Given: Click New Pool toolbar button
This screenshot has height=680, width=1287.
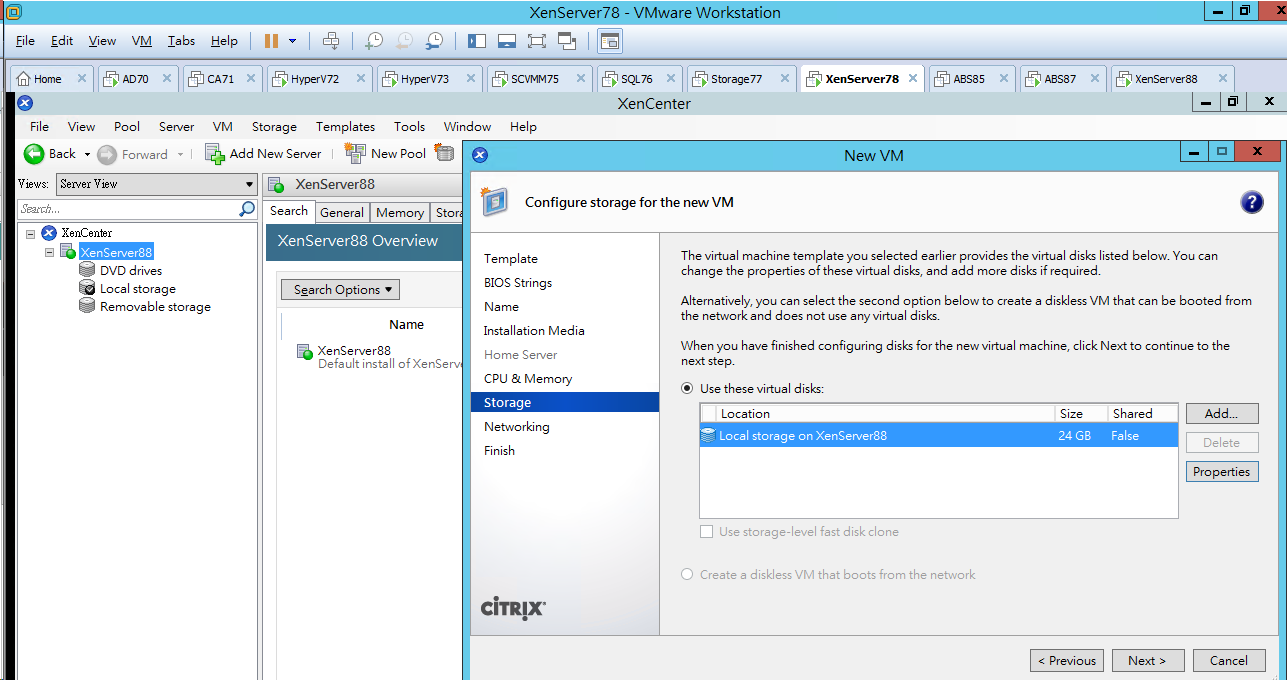Looking at the screenshot, I should [x=385, y=153].
